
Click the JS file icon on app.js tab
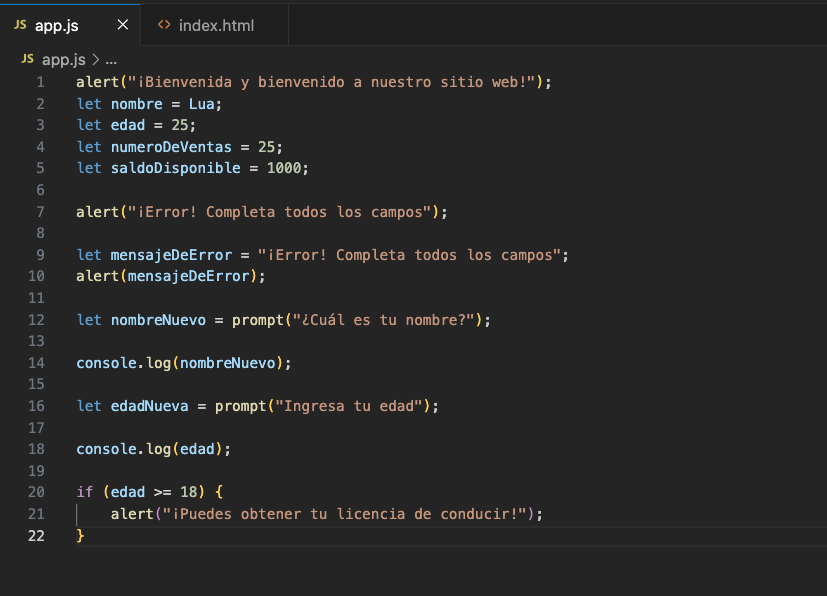point(20,25)
